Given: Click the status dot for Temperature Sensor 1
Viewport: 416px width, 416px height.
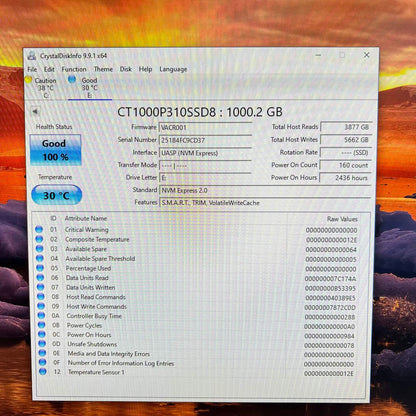Looking at the screenshot, I should 43,371.
